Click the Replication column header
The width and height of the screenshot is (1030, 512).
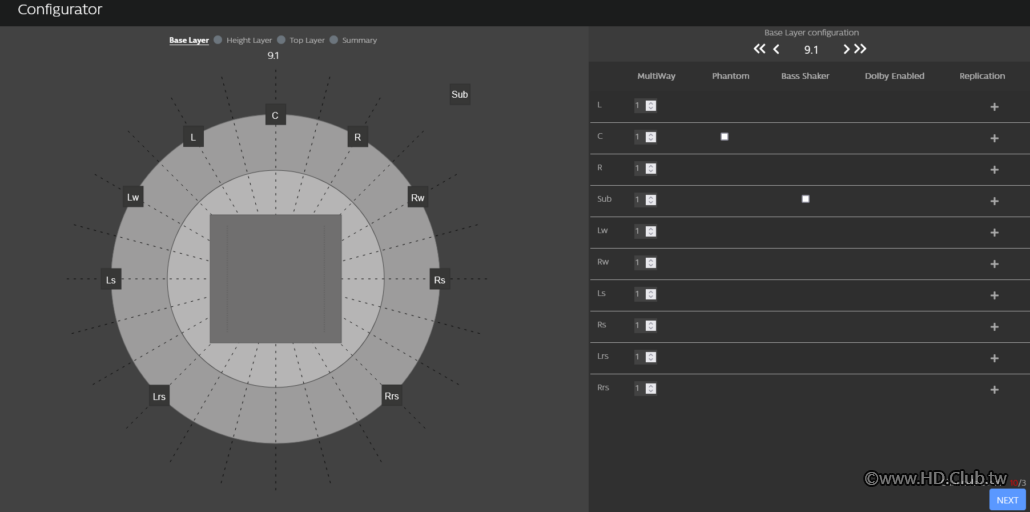(982, 76)
